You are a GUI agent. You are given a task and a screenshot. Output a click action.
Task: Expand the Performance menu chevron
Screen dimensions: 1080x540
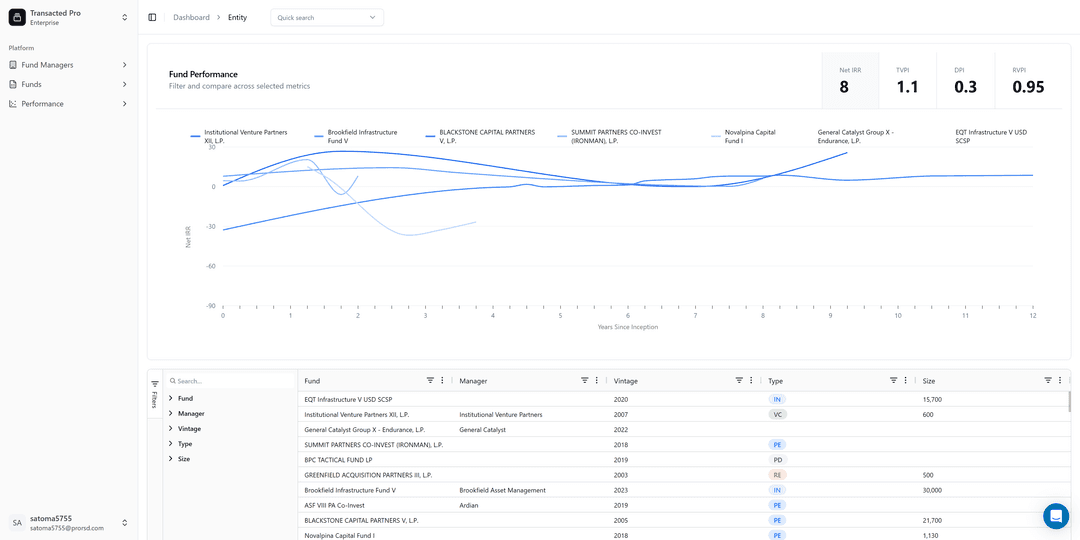(125, 103)
